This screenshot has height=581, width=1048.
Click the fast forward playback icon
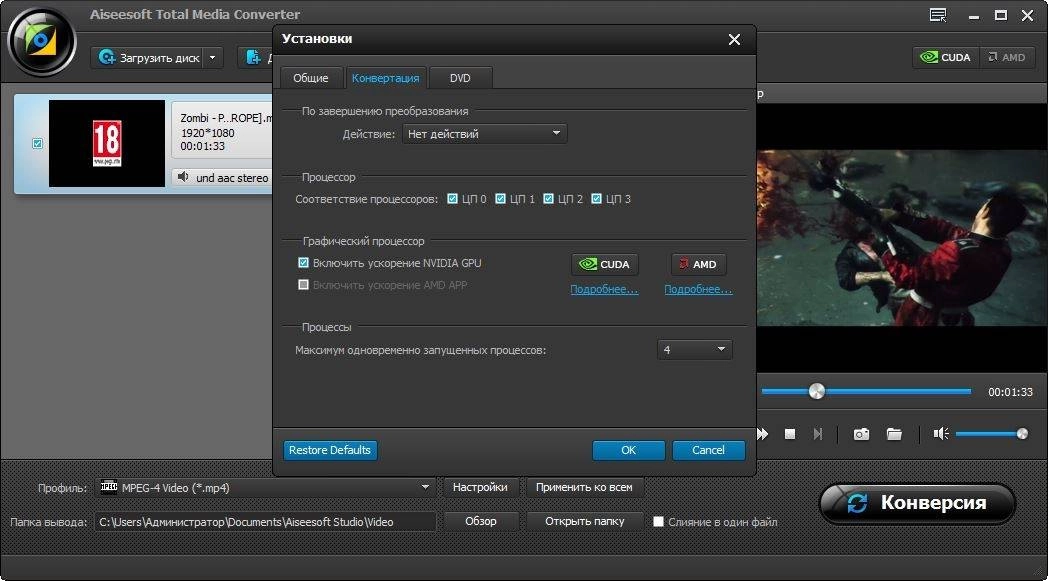[762, 434]
